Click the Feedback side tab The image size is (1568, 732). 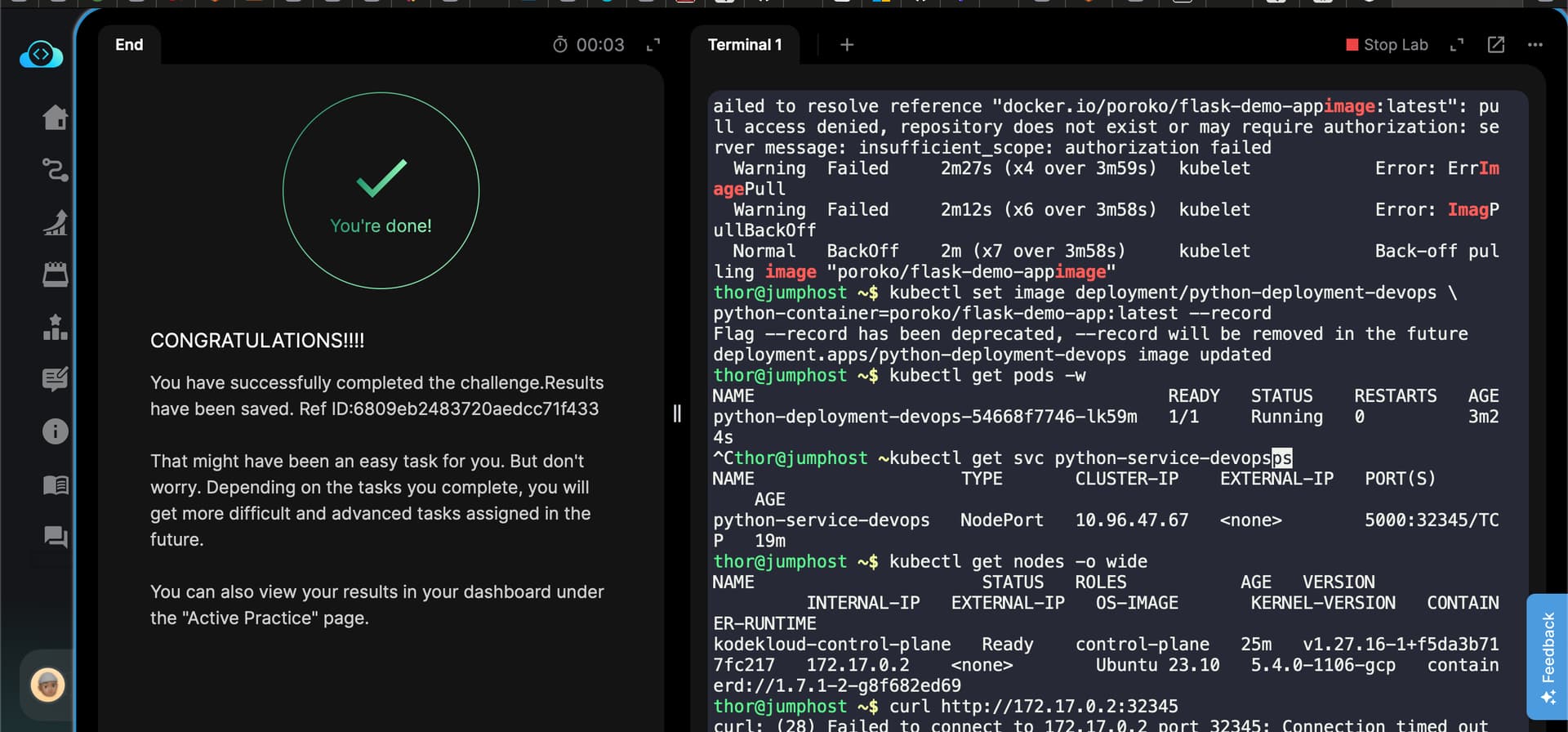click(x=1547, y=656)
